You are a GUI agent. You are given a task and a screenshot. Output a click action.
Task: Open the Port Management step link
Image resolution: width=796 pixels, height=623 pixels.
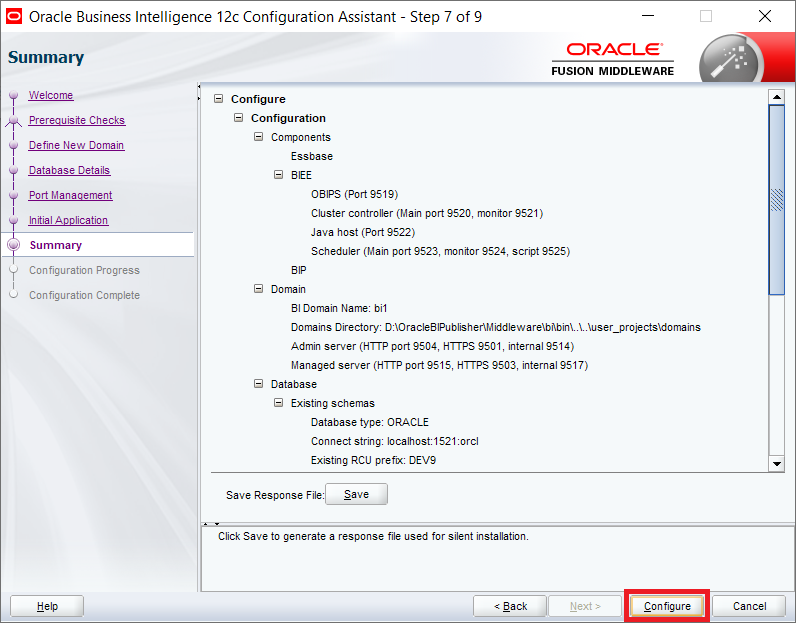click(71, 195)
